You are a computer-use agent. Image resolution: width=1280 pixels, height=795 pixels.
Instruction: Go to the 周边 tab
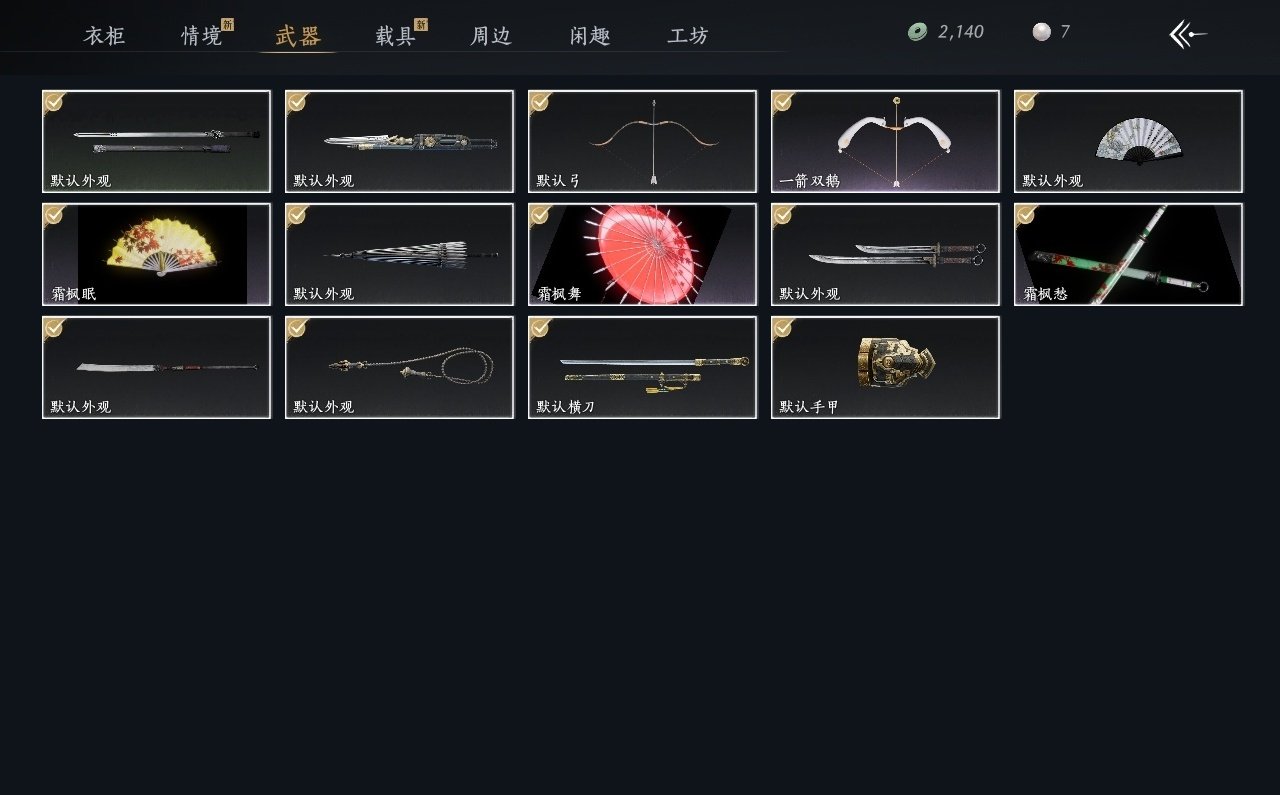pyautogui.click(x=491, y=36)
